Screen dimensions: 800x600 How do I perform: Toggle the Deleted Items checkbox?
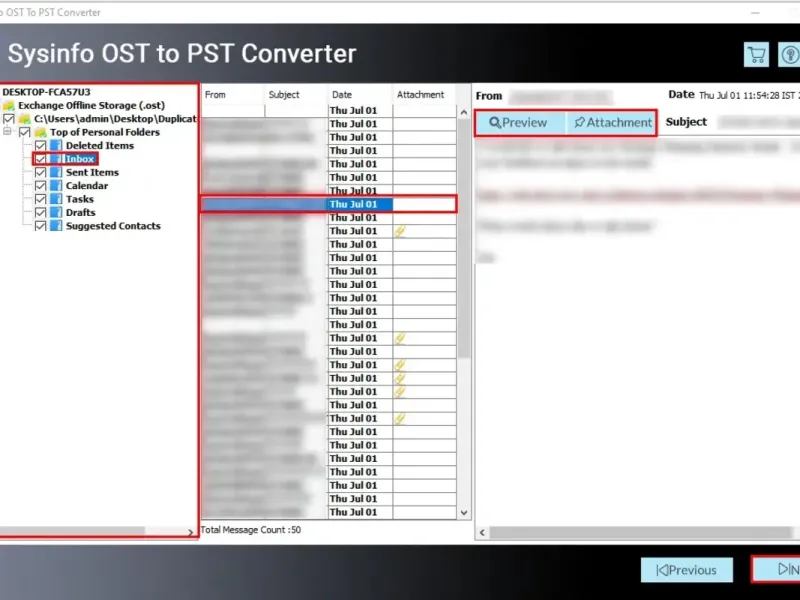(x=40, y=145)
